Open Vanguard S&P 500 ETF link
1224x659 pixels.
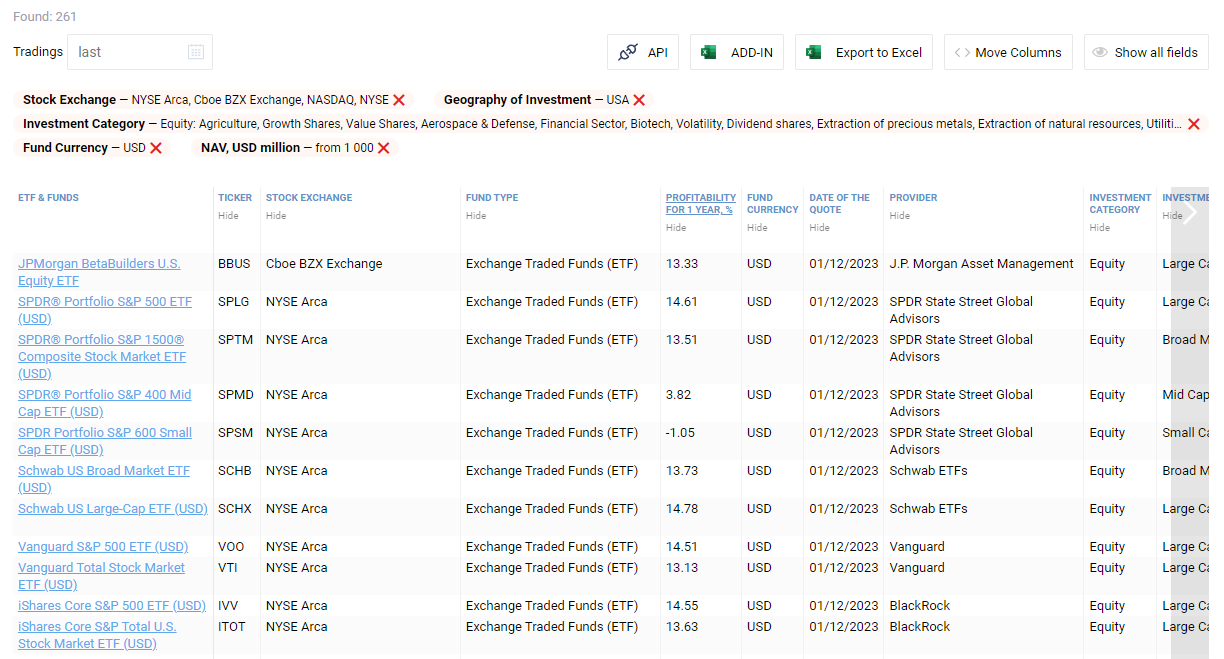click(x=103, y=547)
